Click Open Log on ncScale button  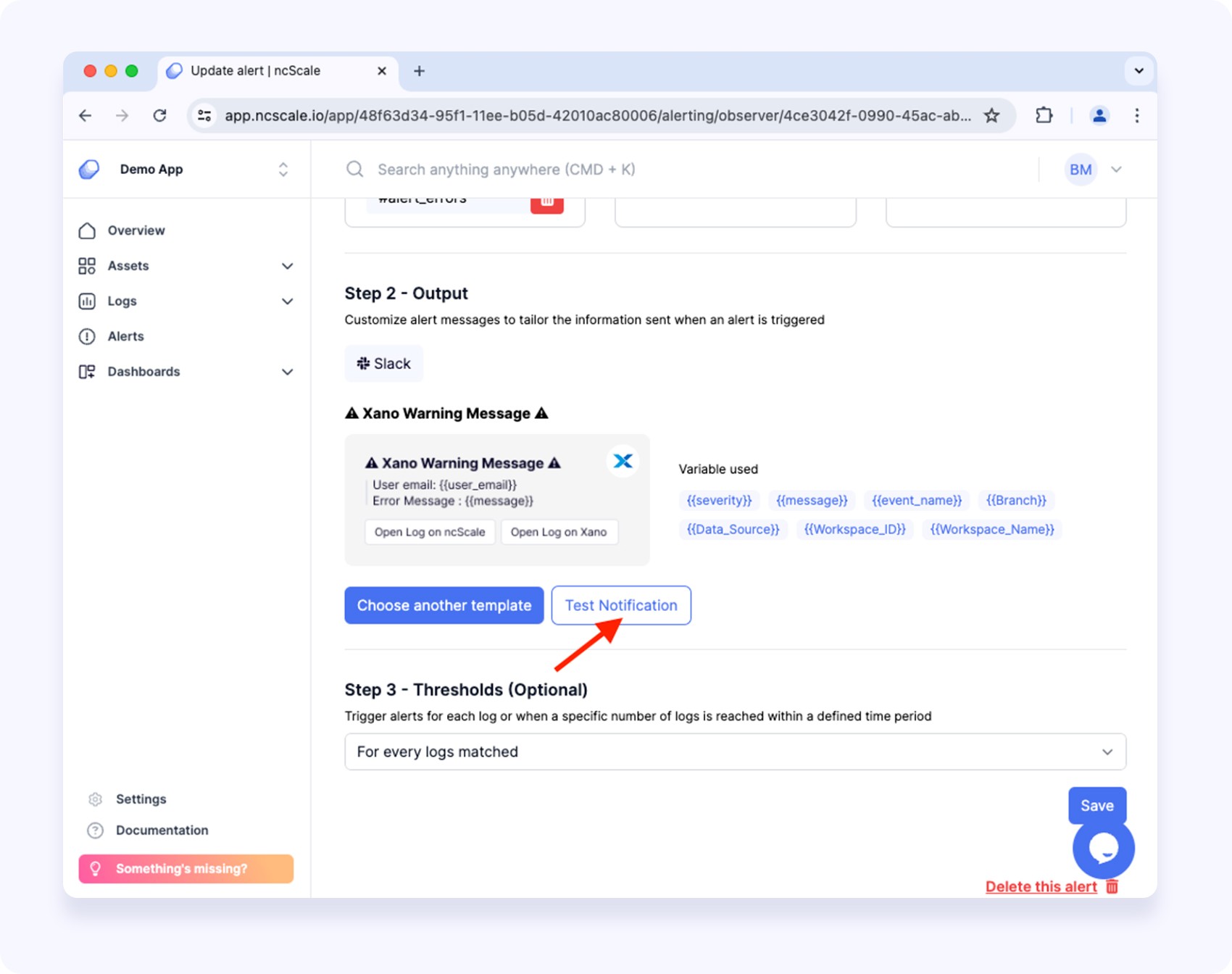coord(430,532)
